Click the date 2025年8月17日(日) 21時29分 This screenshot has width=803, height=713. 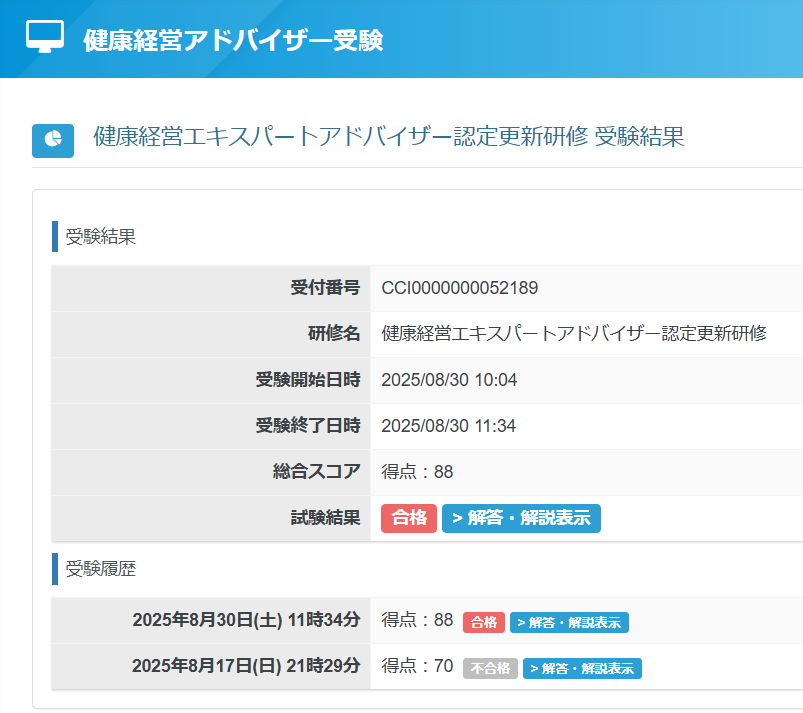pyautogui.click(x=246, y=666)
